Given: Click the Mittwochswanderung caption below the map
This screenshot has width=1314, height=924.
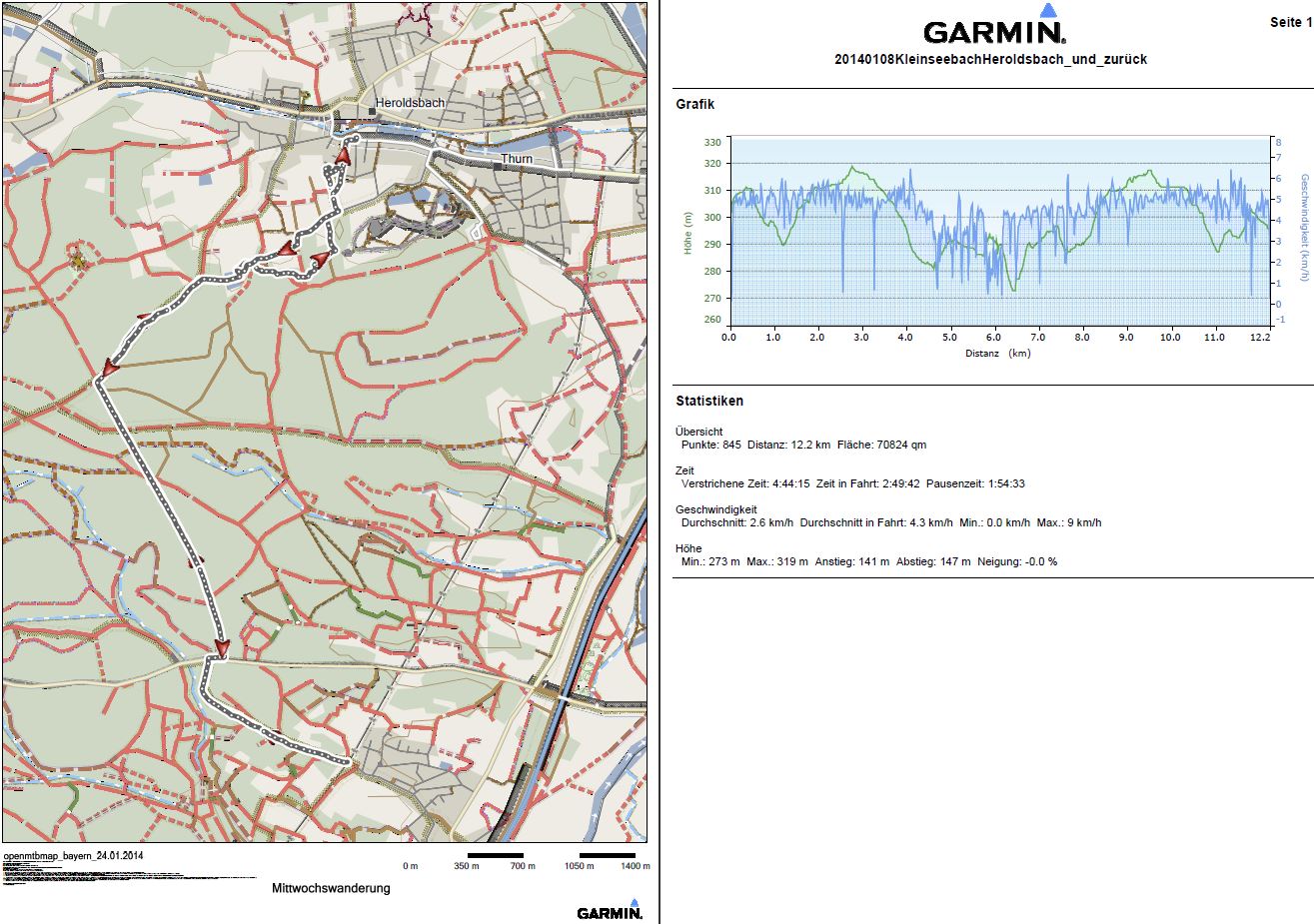Looking at the screenshot, I should 331,888.
